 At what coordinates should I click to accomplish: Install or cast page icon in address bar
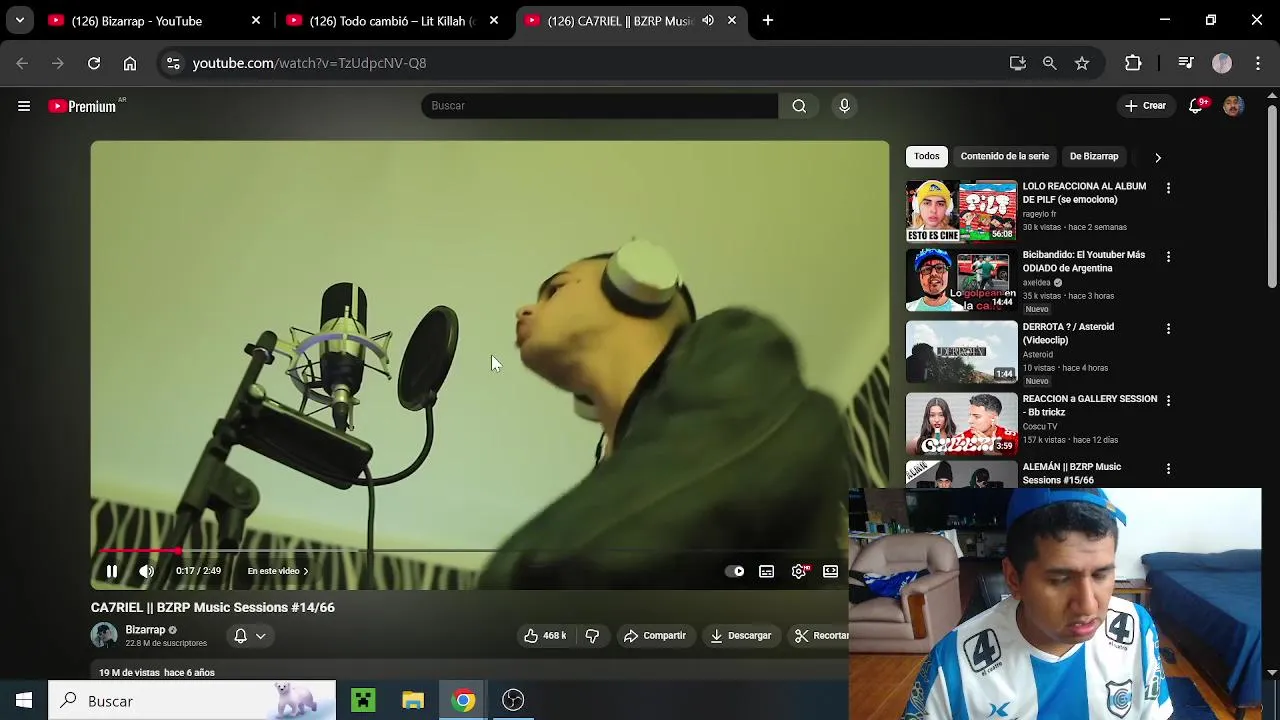coord(1018,63)
